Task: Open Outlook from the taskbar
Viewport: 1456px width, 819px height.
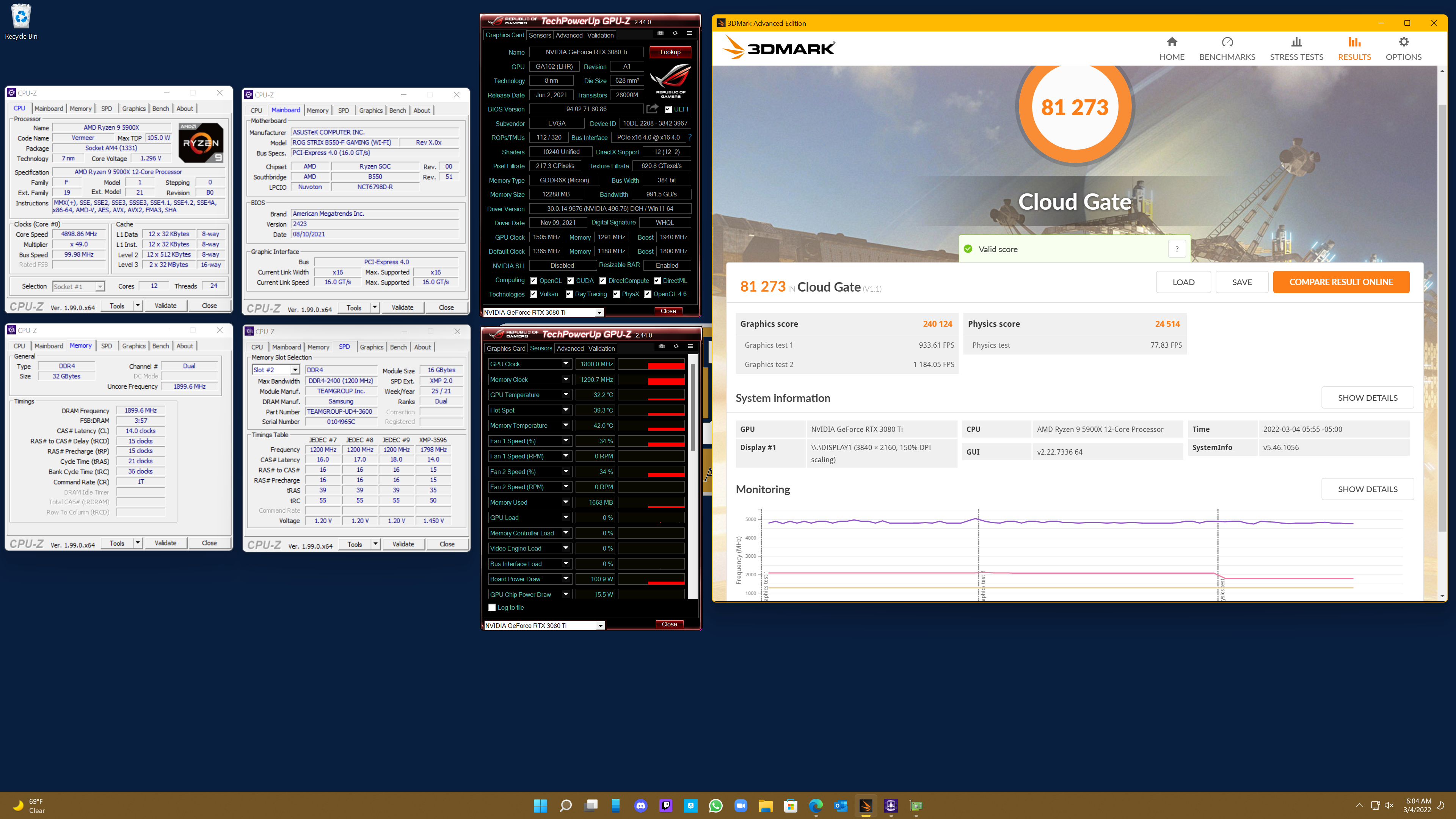Action: pos(841,805)
